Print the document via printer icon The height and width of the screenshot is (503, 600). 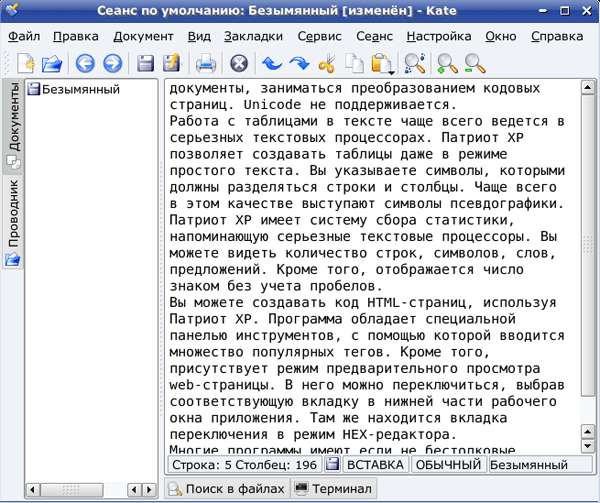pos(205,64)
